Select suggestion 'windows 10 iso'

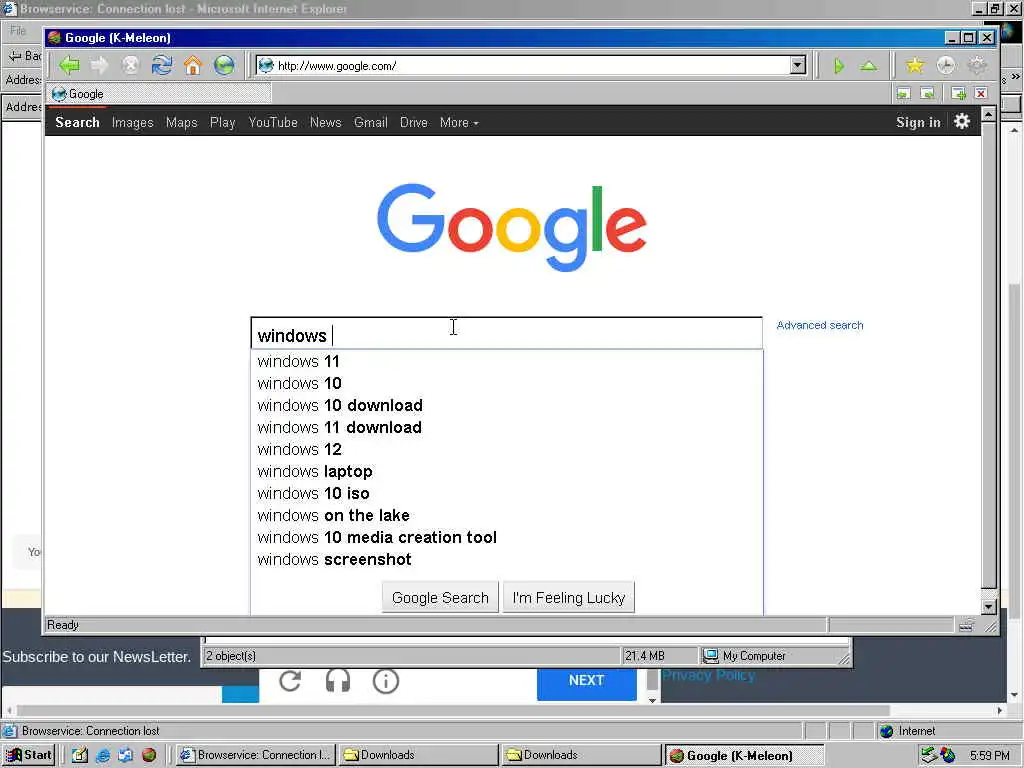507,493
